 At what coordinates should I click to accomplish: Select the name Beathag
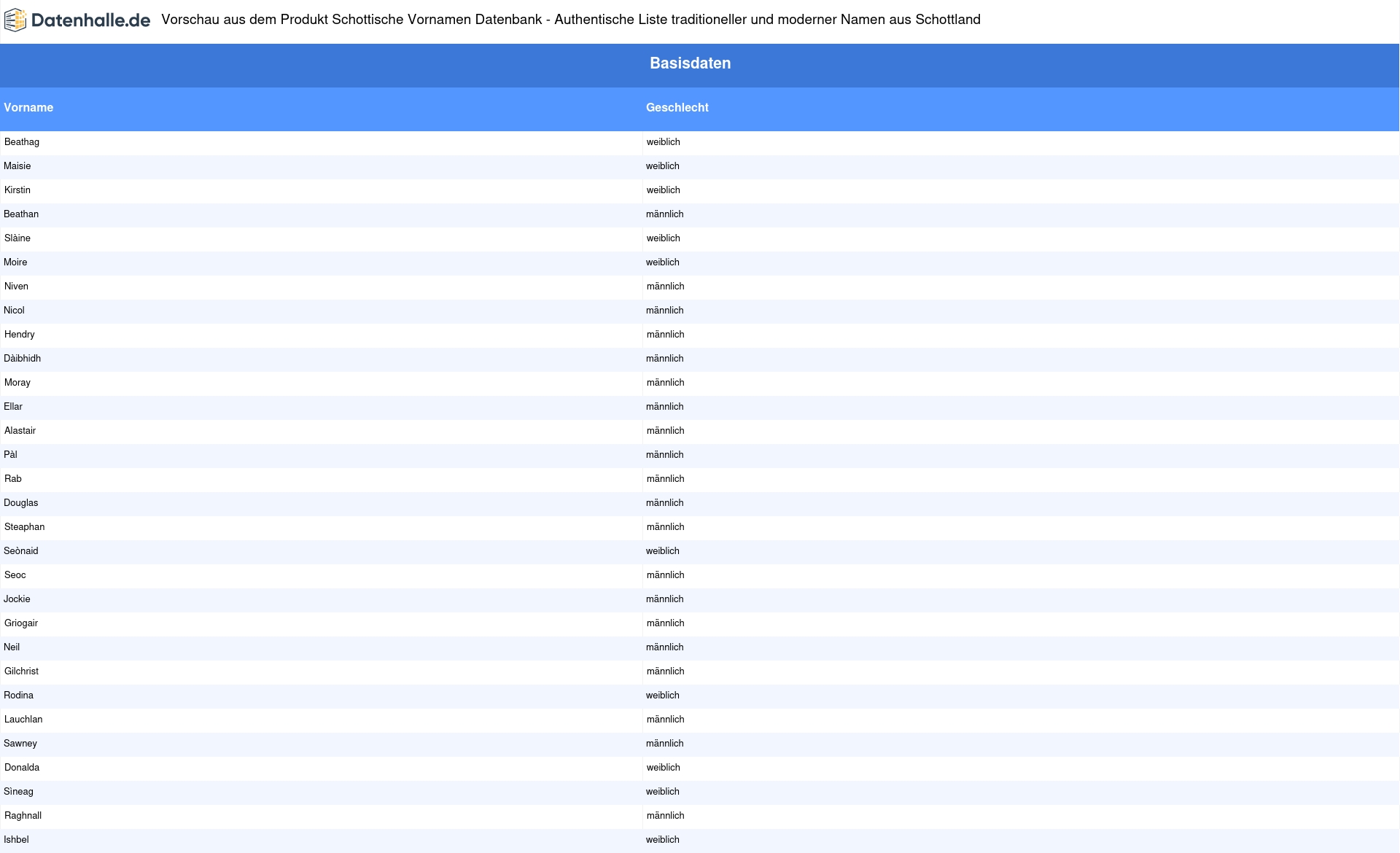point(22,142)
